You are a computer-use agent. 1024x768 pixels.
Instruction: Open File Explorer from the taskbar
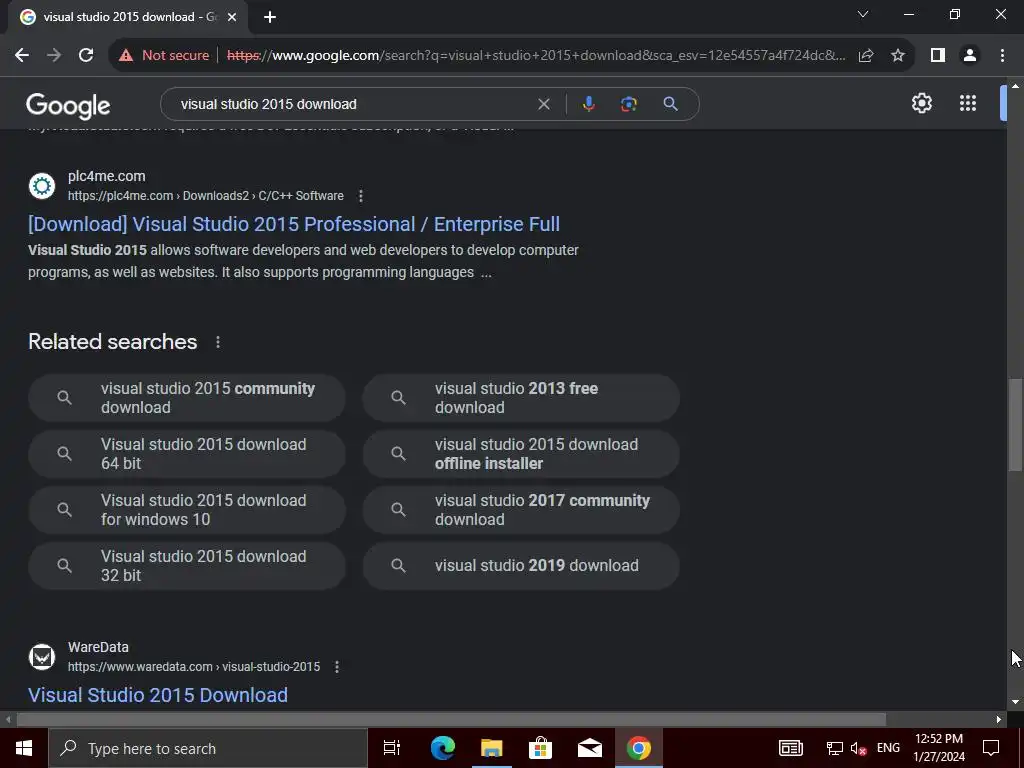pos(491,748)
